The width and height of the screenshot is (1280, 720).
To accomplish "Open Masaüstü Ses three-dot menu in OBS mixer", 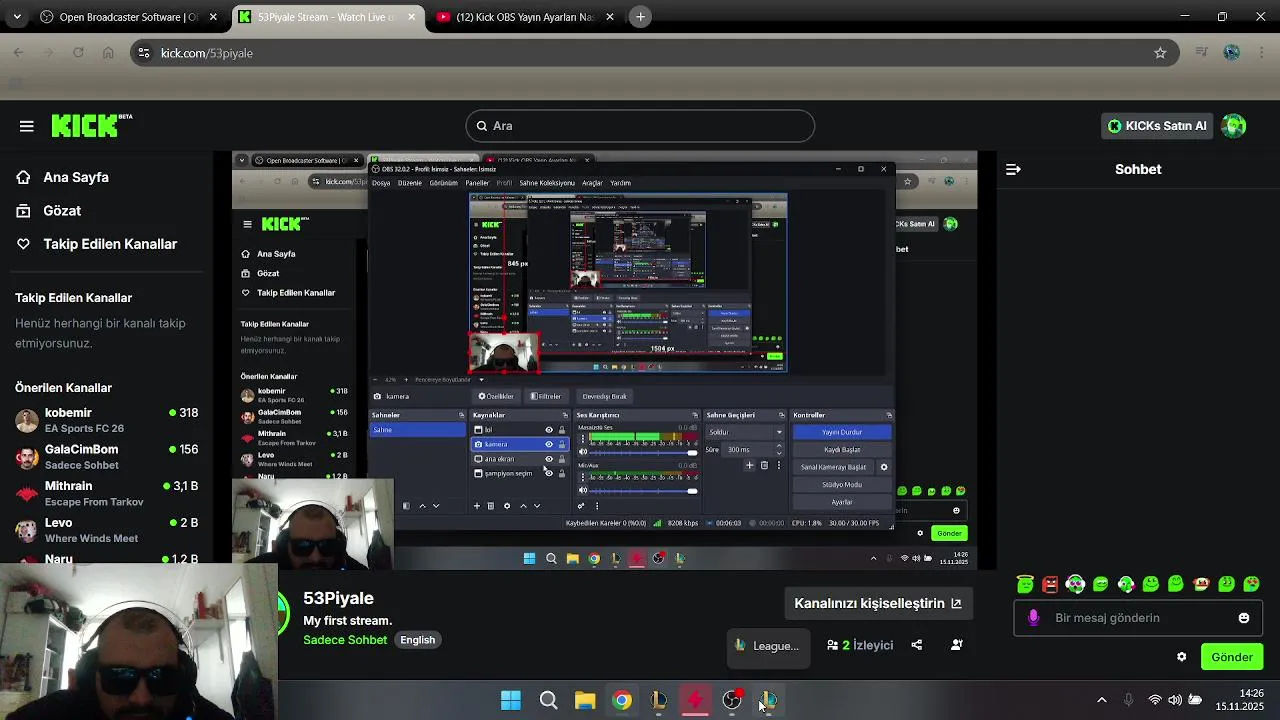I will [582, 438].
